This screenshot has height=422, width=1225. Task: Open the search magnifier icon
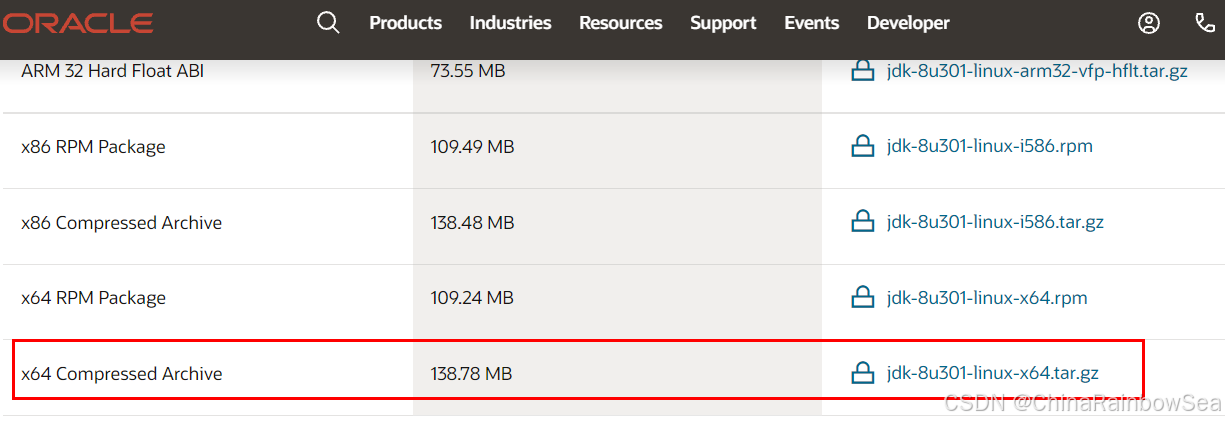tap(328, 22)
